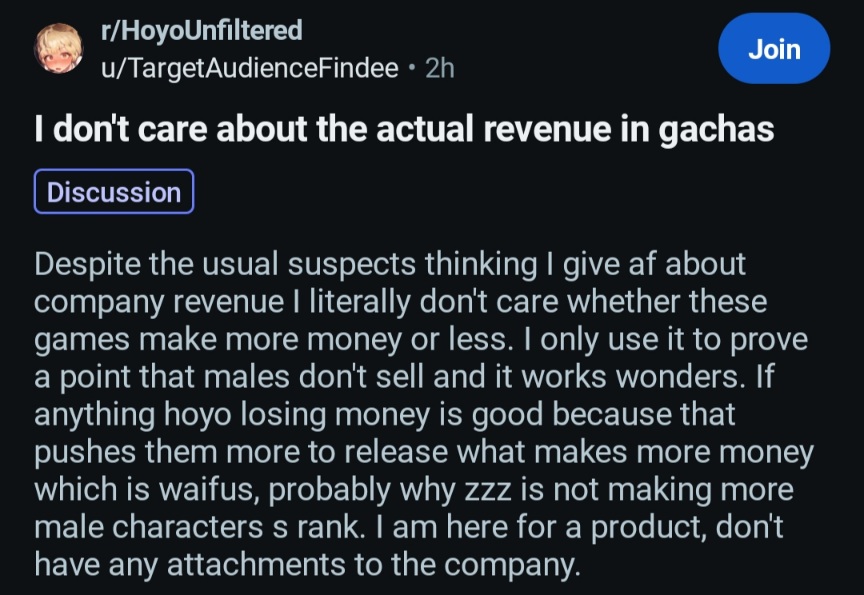Screen dimensions: 864x595
Task: Filter posts by the Discussion flair
Action: pyautogui.click(x=114, y=192)
